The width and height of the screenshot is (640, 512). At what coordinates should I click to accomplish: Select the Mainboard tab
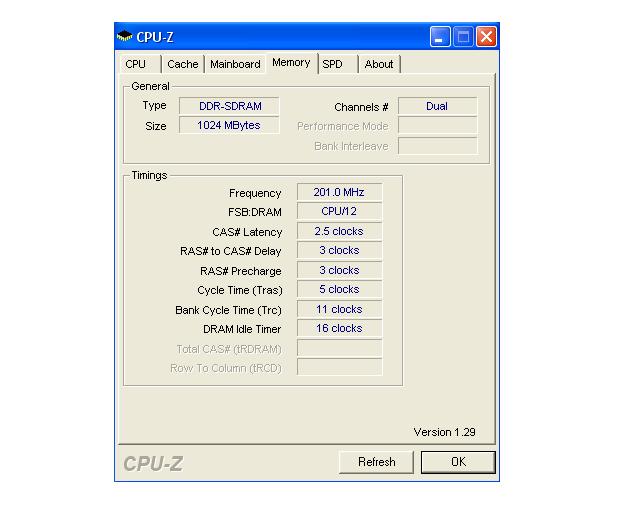coord(235,64)
